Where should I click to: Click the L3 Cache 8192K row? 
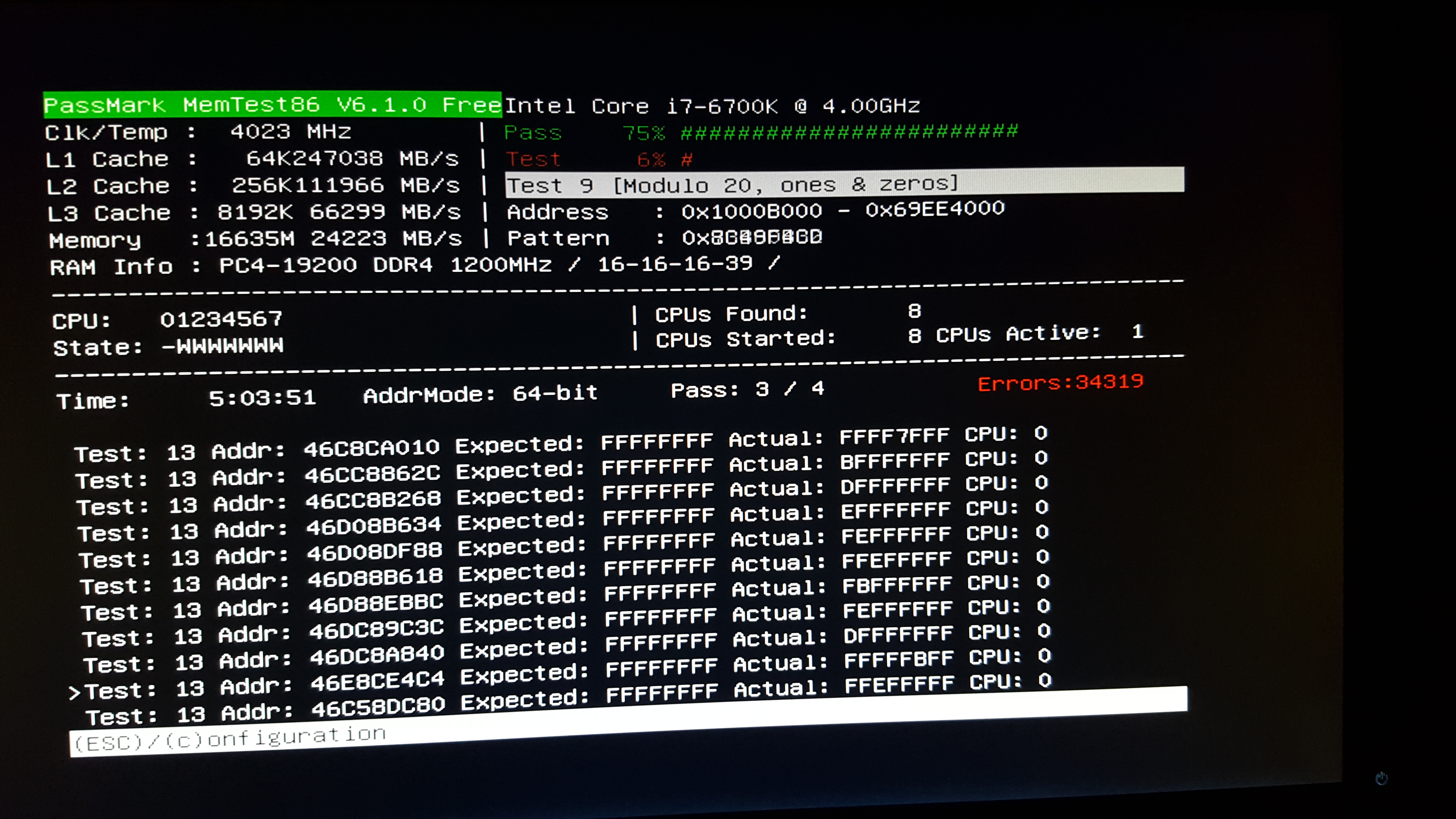point(254,212)
